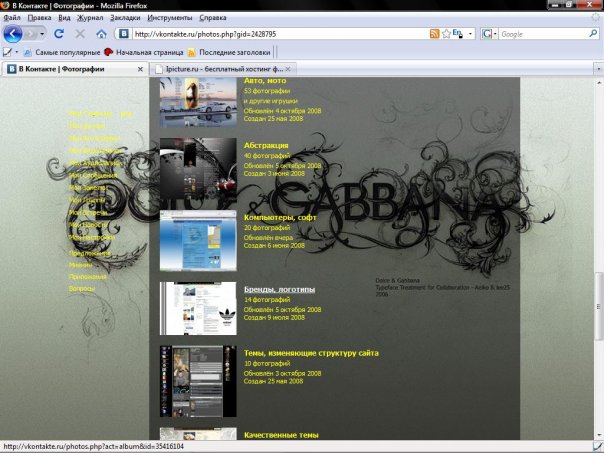Open Самые популярные bookmark
This screenshot has width=604, height=453.
click(62, 52)
